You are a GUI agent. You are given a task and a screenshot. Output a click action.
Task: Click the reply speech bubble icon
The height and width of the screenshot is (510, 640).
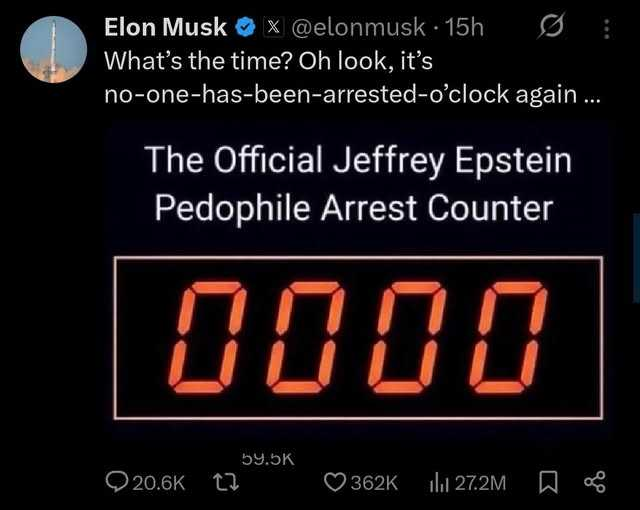pyautogui.click(x=118, y=482)
